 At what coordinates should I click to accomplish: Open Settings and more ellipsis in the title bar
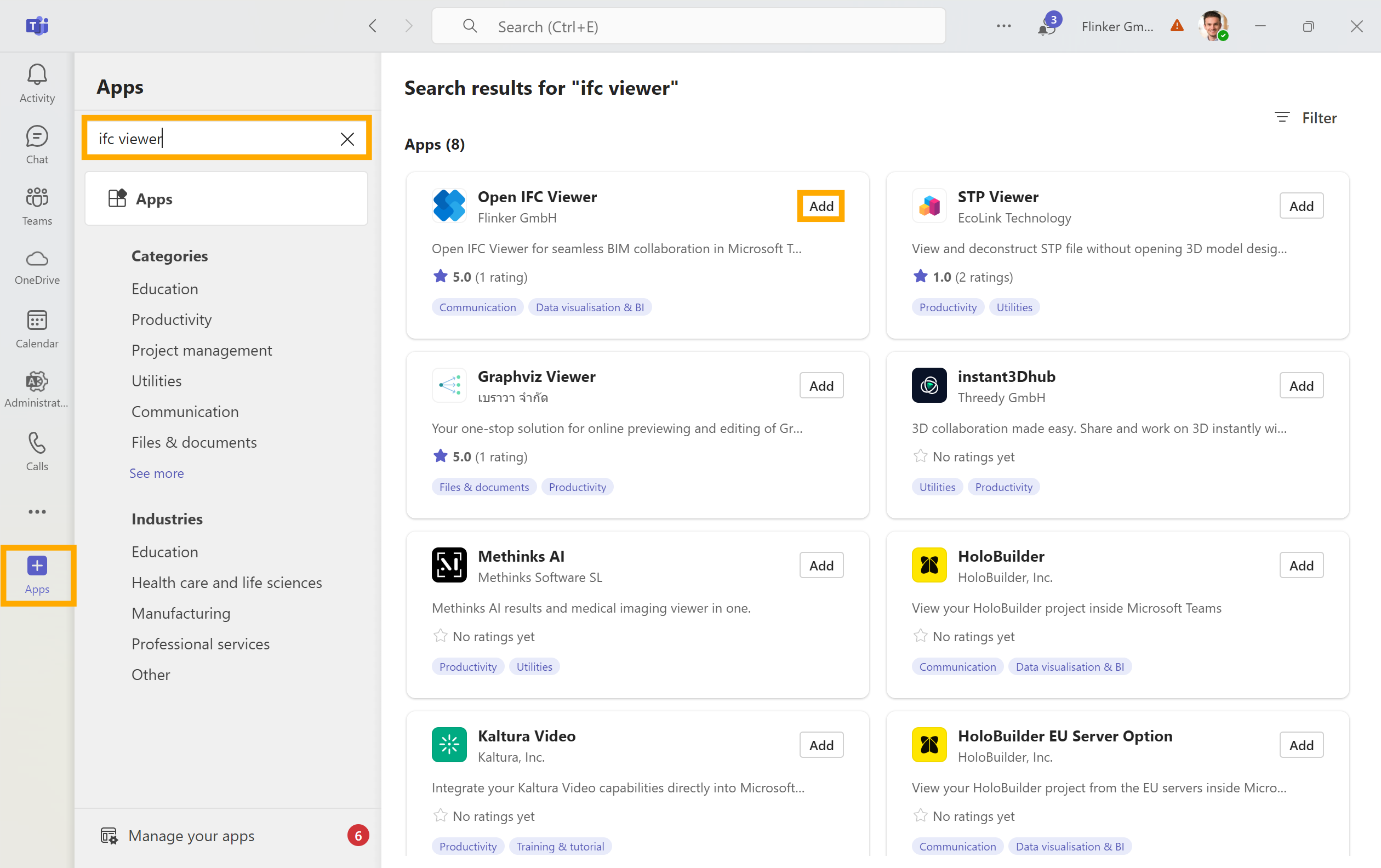pyautogui.click(x=1003, y=26)
